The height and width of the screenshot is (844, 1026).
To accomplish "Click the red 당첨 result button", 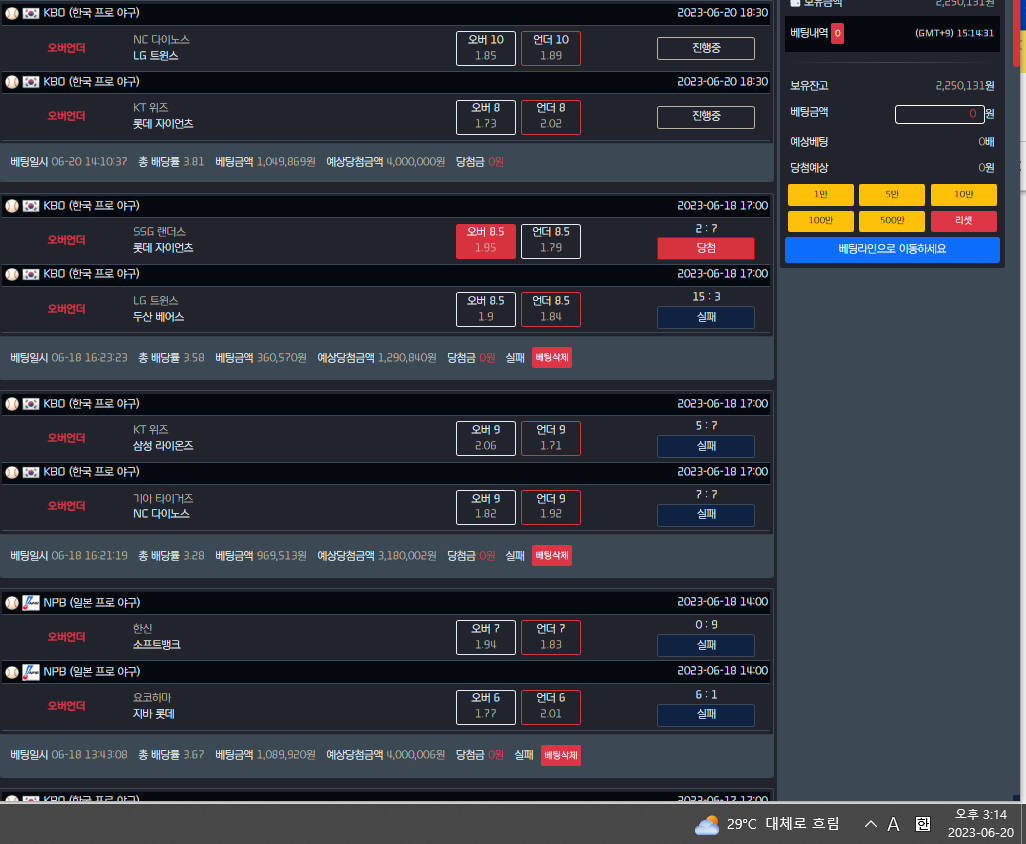I will tap(706, 249).
